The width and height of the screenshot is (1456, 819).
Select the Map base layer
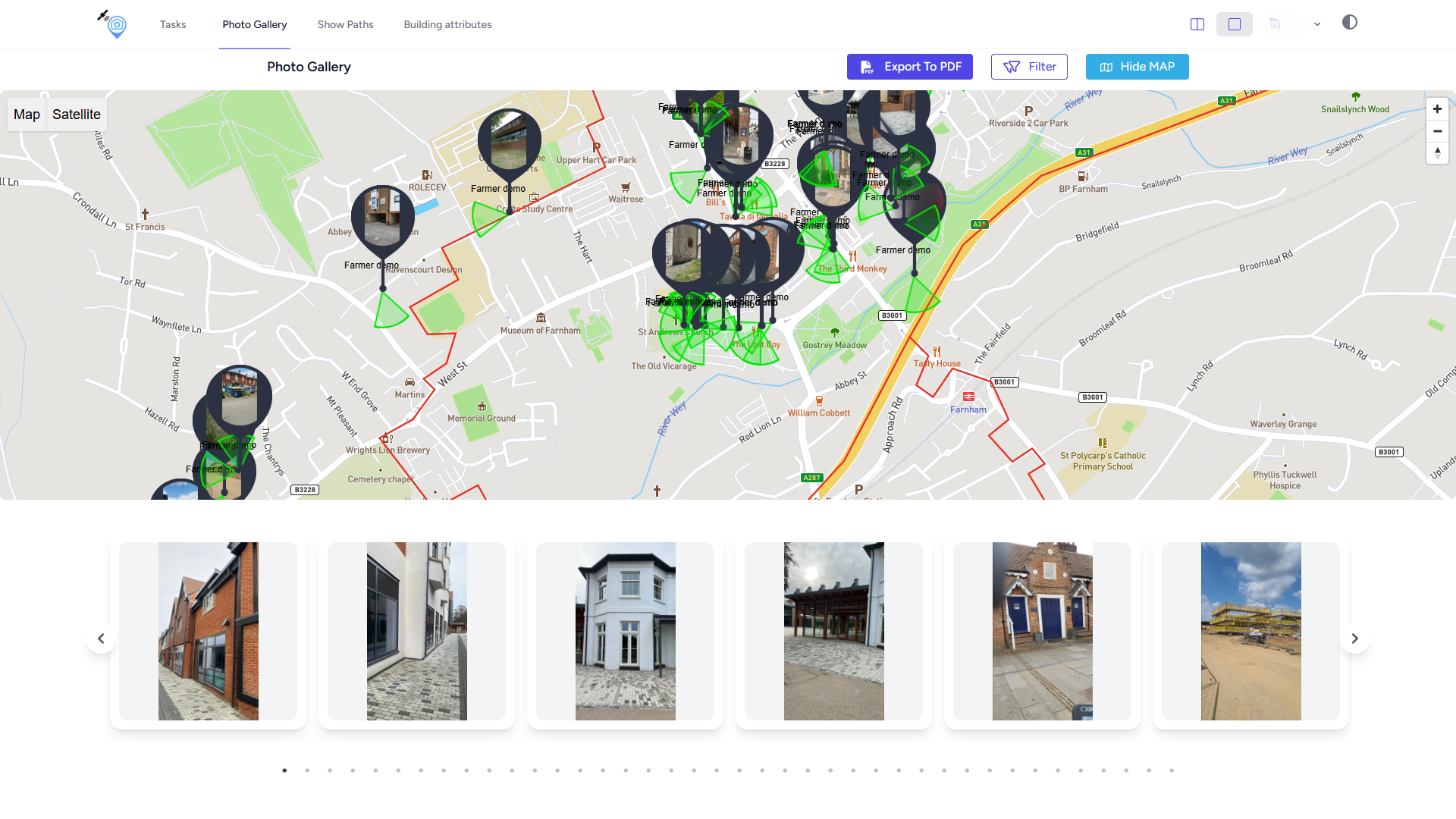[27, 115]
